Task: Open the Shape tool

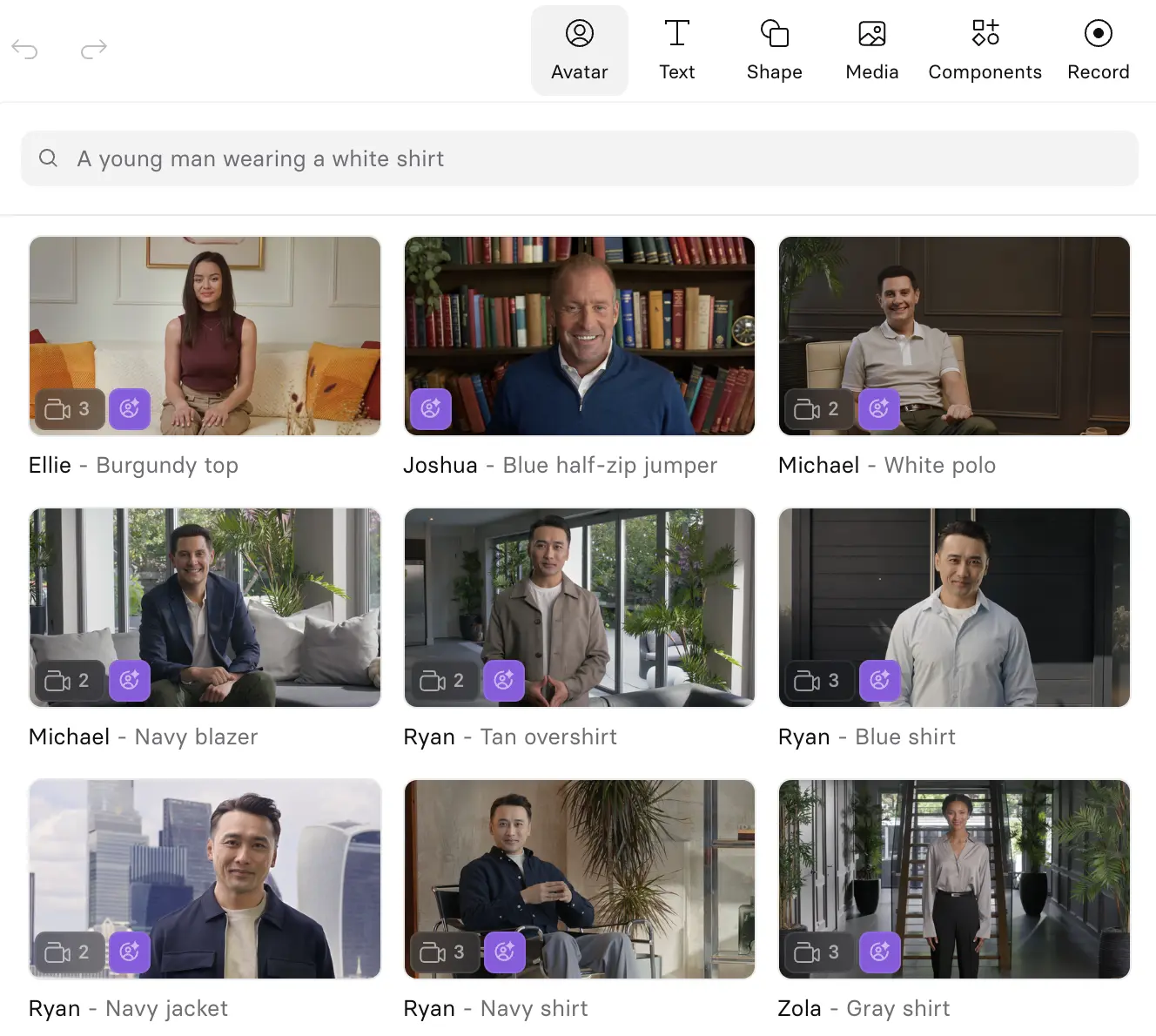Action: coord(775,50)
